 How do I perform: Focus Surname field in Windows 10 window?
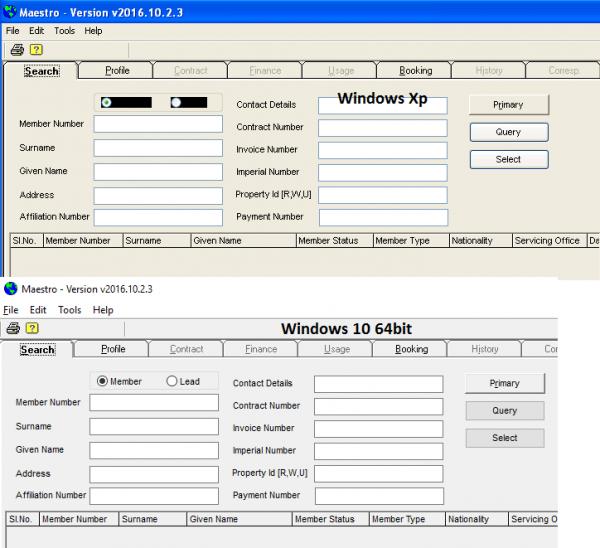[x=154, y=426]
